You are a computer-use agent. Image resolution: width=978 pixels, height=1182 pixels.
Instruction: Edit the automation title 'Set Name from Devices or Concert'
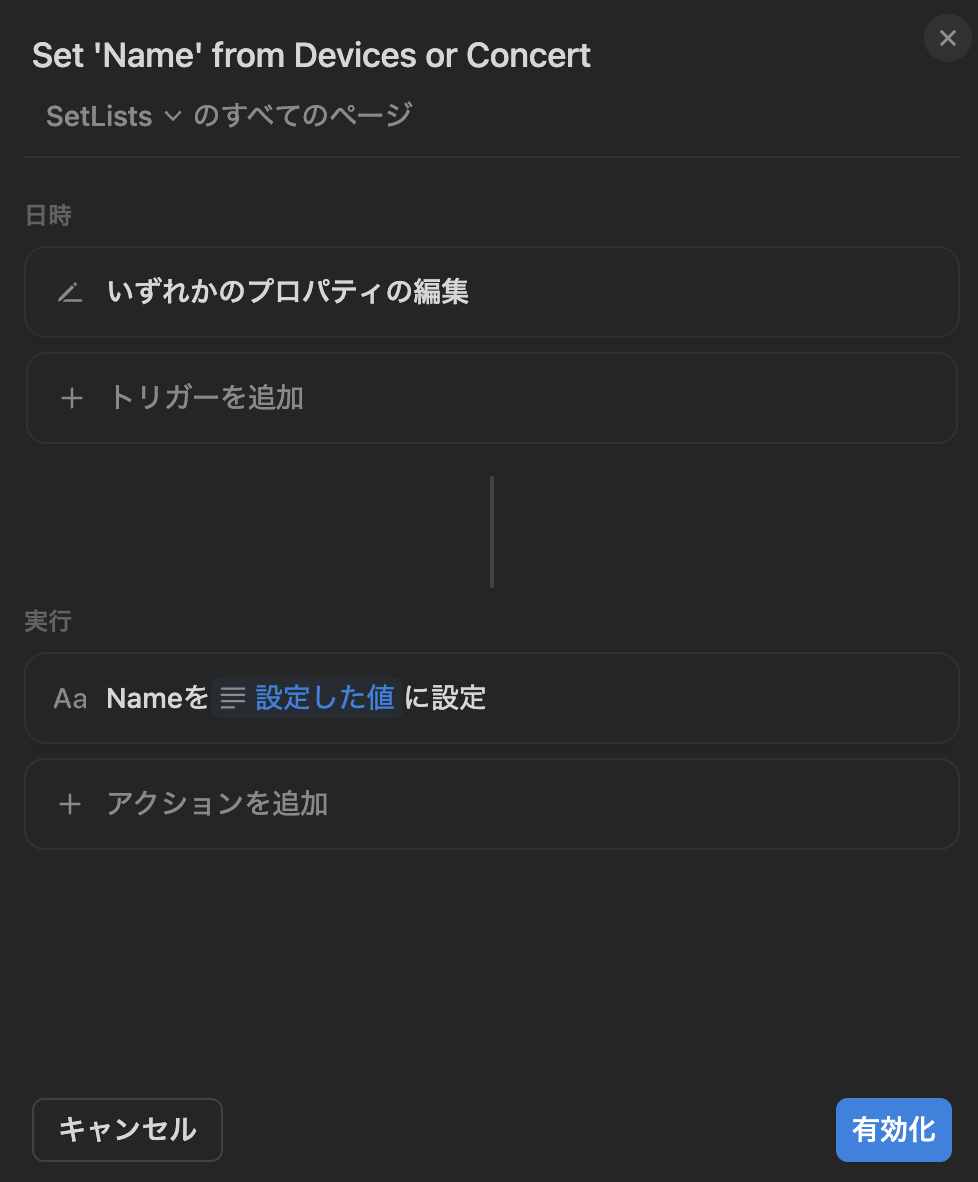point(311,56)
